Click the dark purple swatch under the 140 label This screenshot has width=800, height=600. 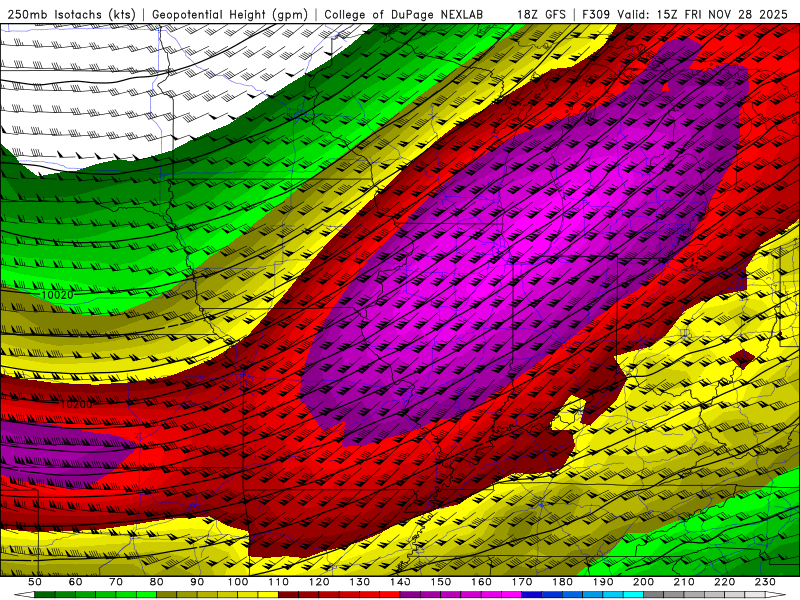(x=410, y=595)
